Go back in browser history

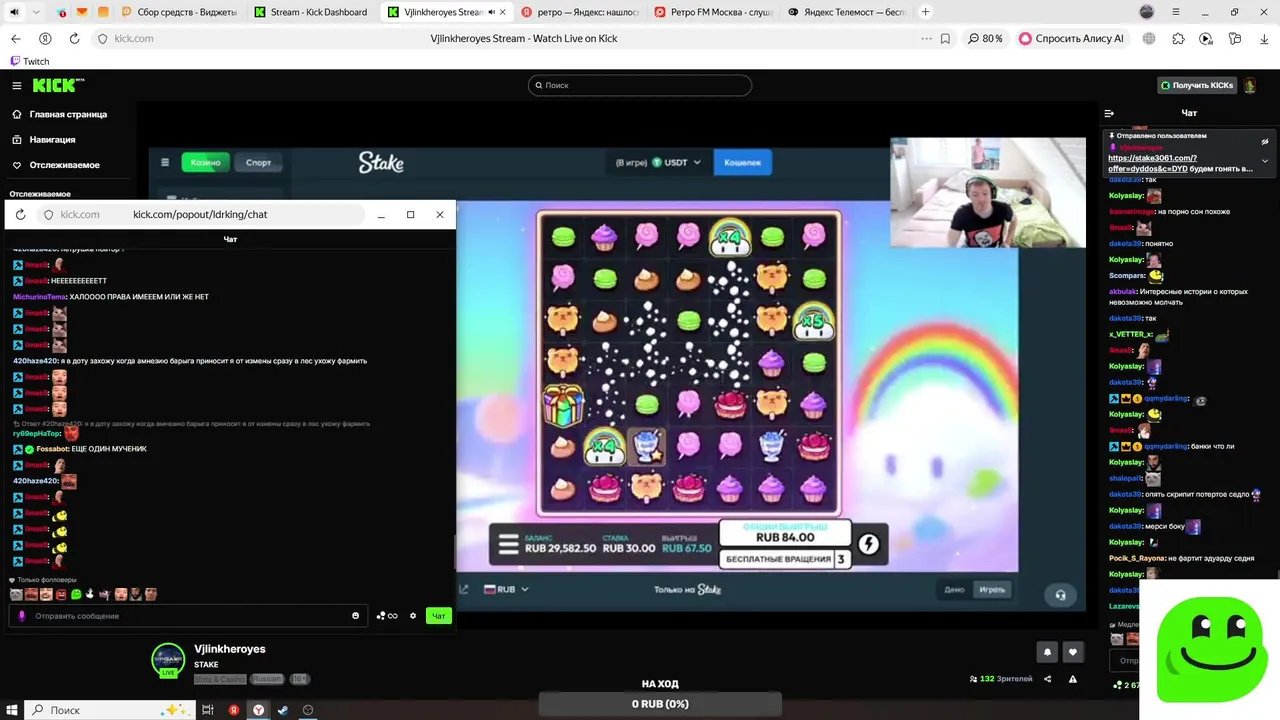(15, 38)
